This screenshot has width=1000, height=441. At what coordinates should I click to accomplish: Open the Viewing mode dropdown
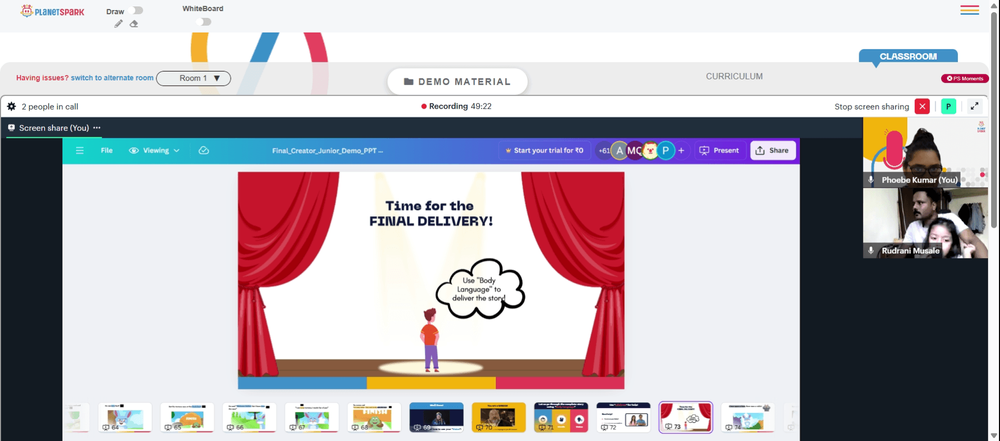[154, 151]
